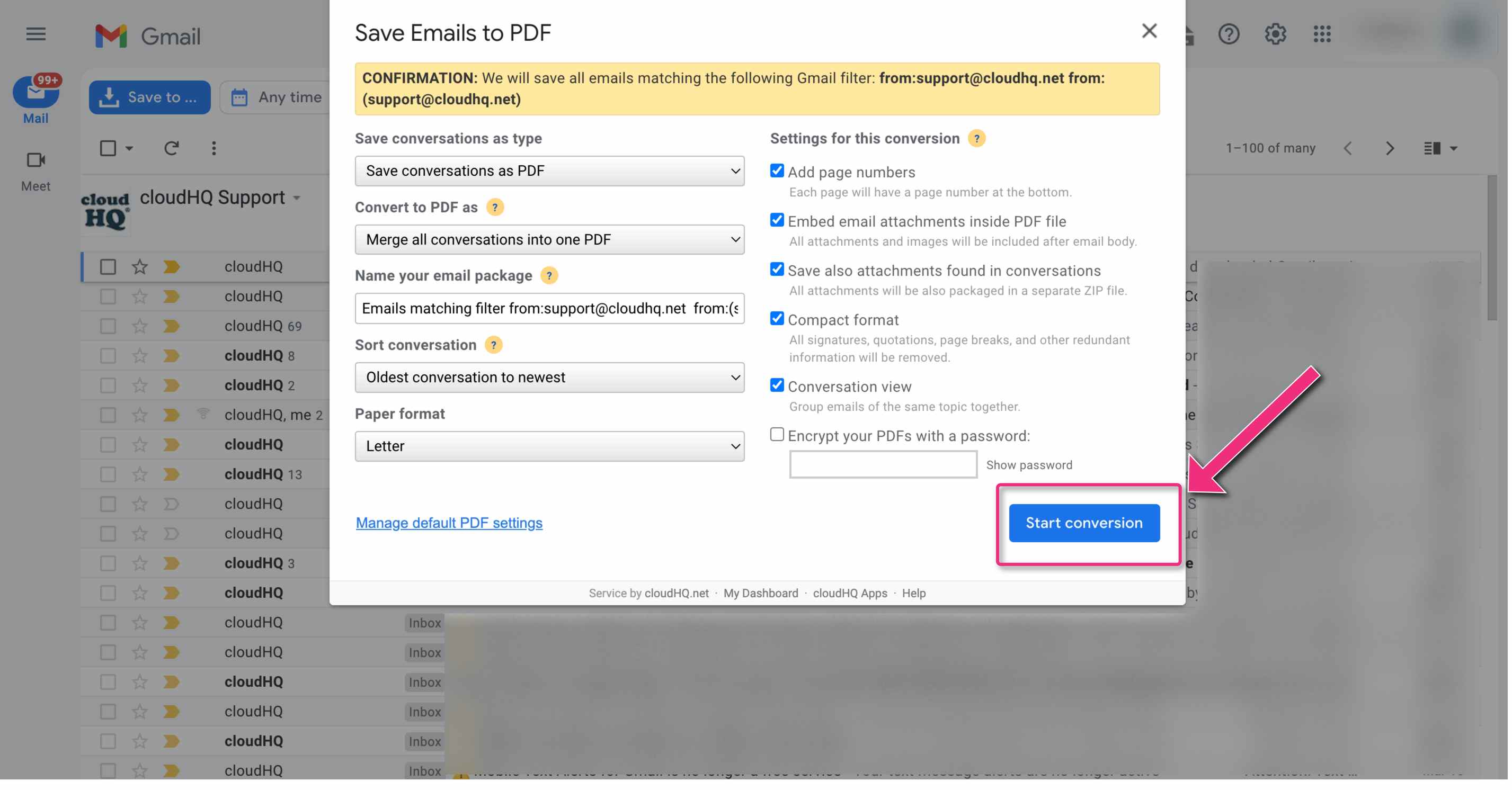Open the split pane mode dropdown arrow

(x=1453, y=148)
